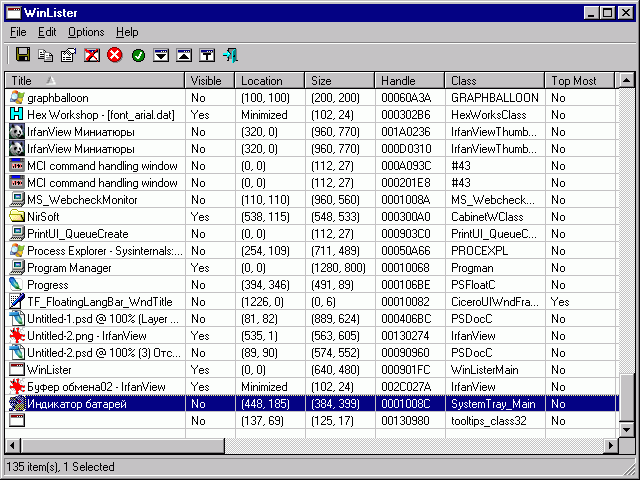Click the window icon crossed with red X

coord(91,55)
